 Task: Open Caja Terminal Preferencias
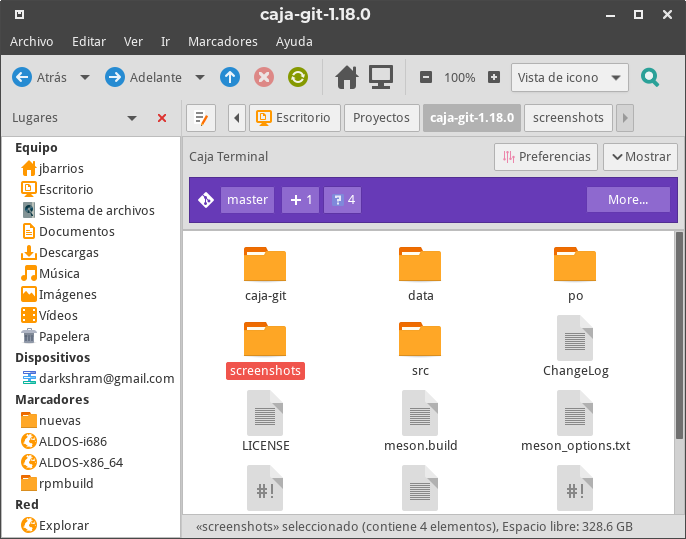pos(546,157)
